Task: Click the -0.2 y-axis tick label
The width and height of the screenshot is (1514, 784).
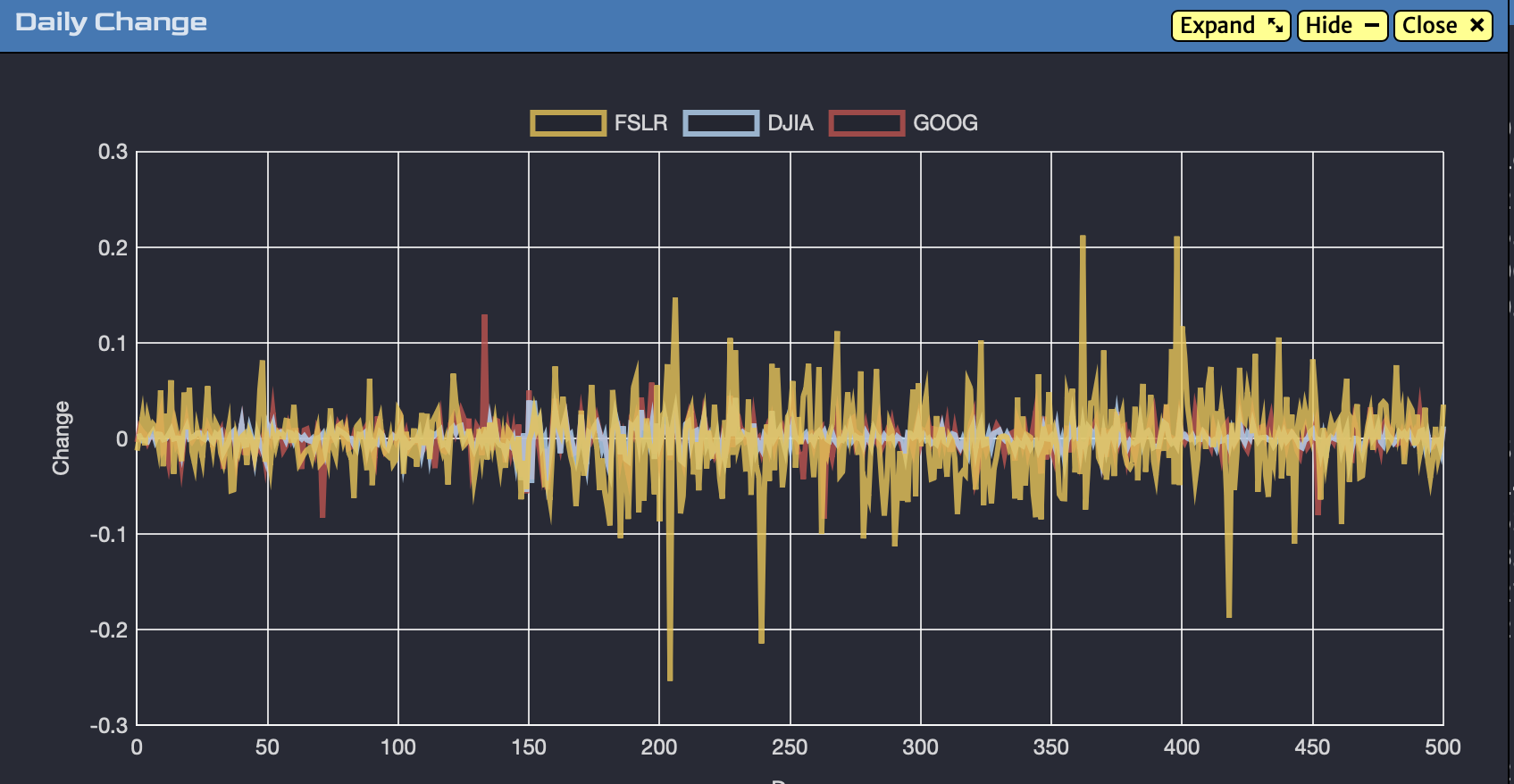Action: (109, 630)
